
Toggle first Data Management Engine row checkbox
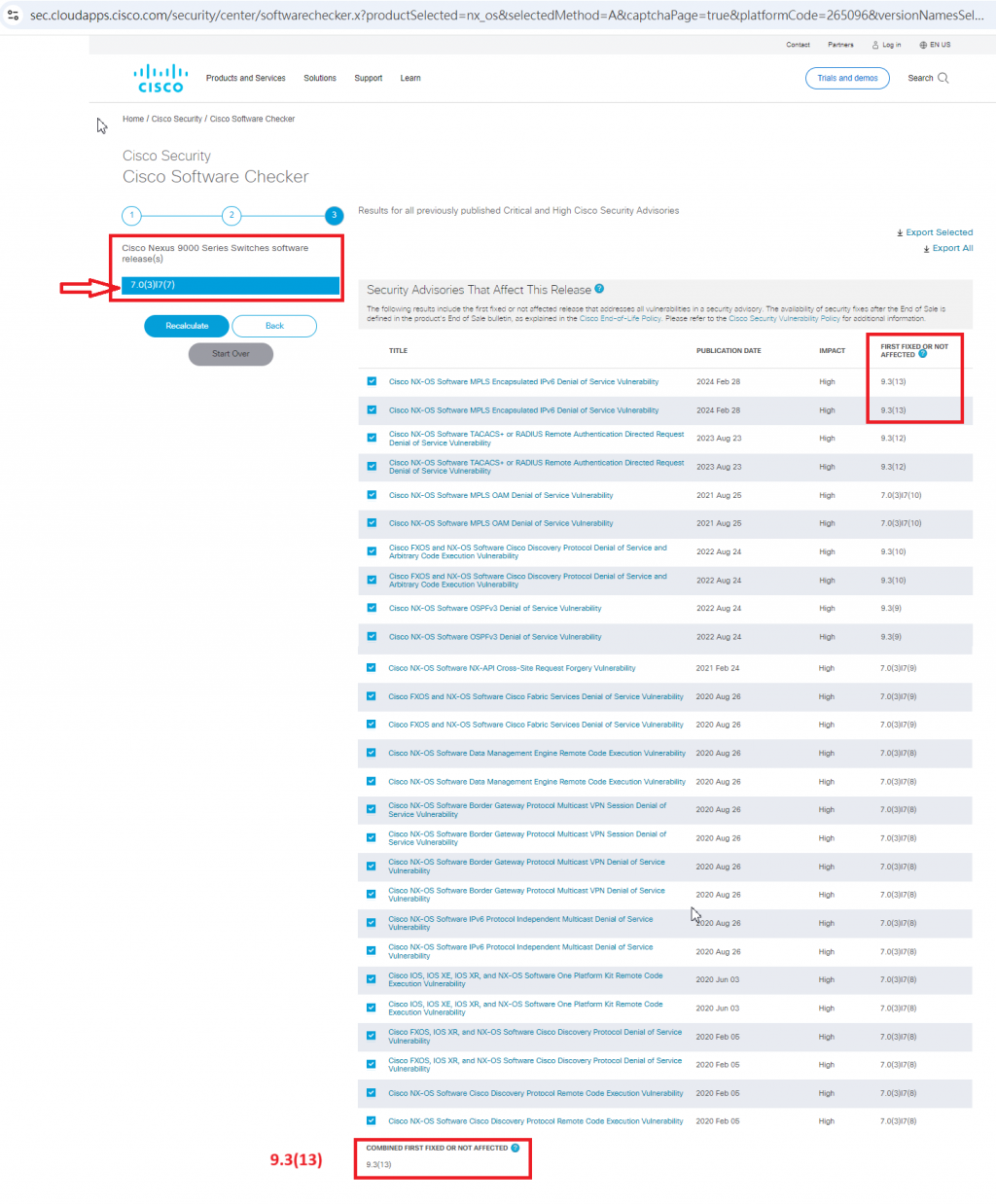[372, 753]
